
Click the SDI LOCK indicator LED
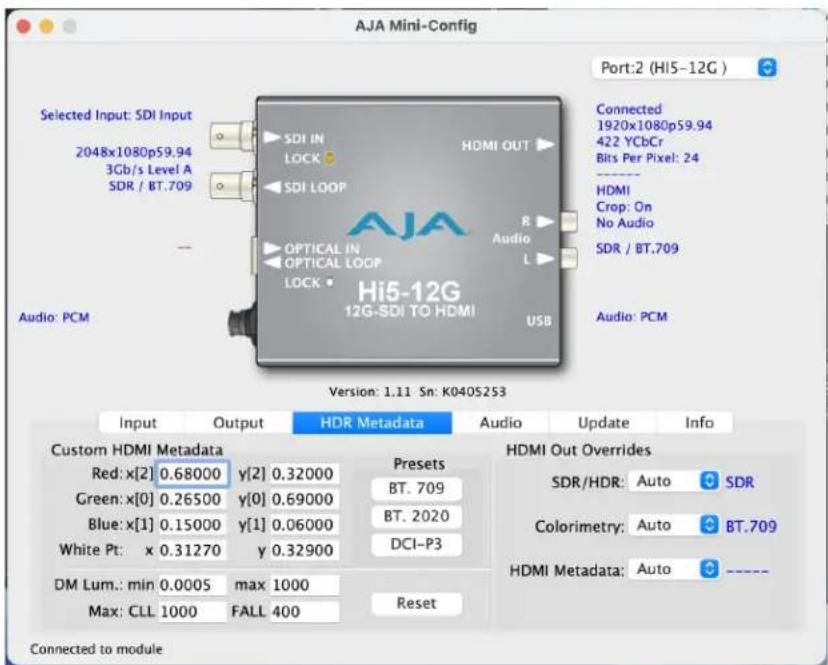click(x=329, y=158)
